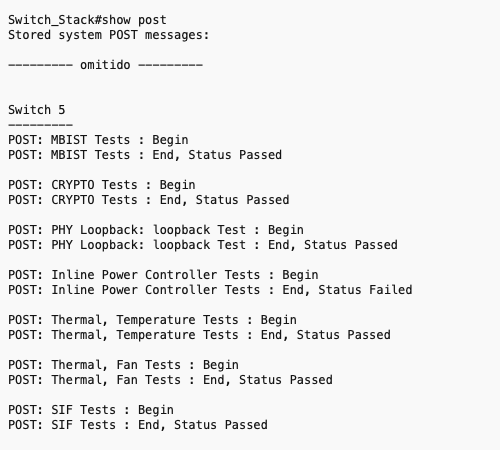Click the Thermal Fan Tests Begin line
This screenshot has height=450, width=500.
124,365
